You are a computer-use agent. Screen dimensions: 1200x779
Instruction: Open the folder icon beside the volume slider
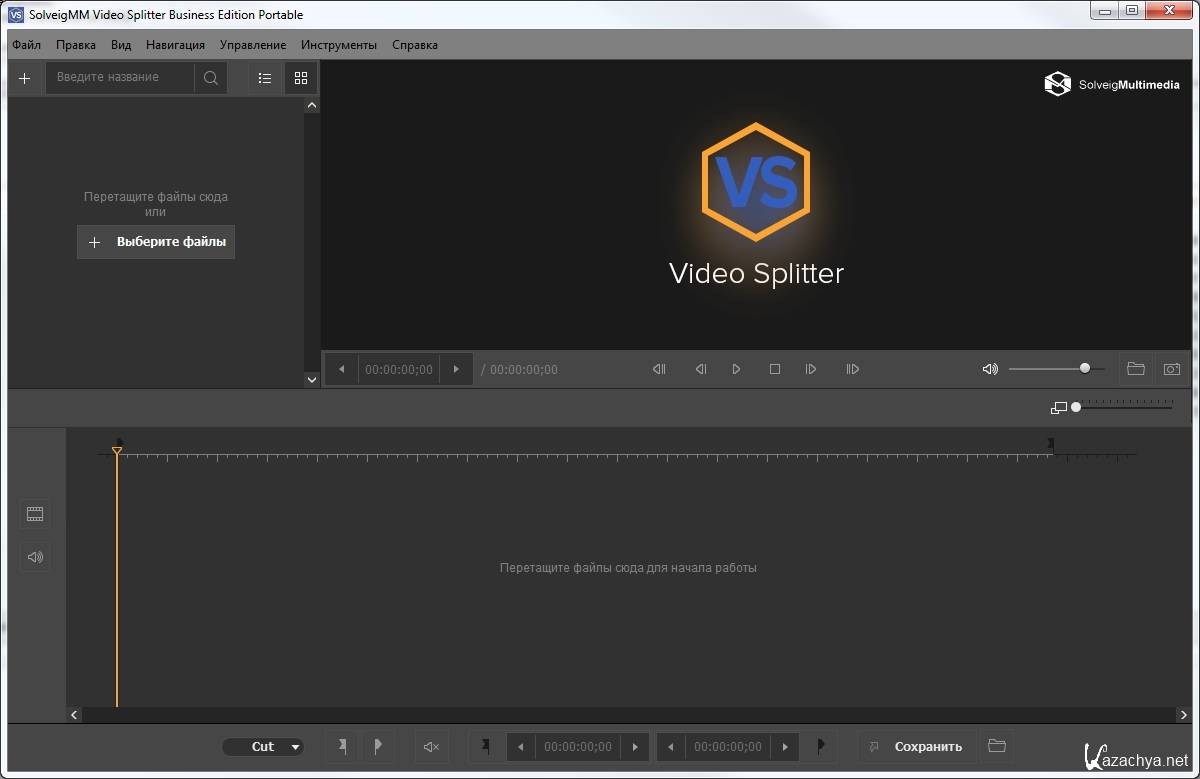click(1135, 369)
